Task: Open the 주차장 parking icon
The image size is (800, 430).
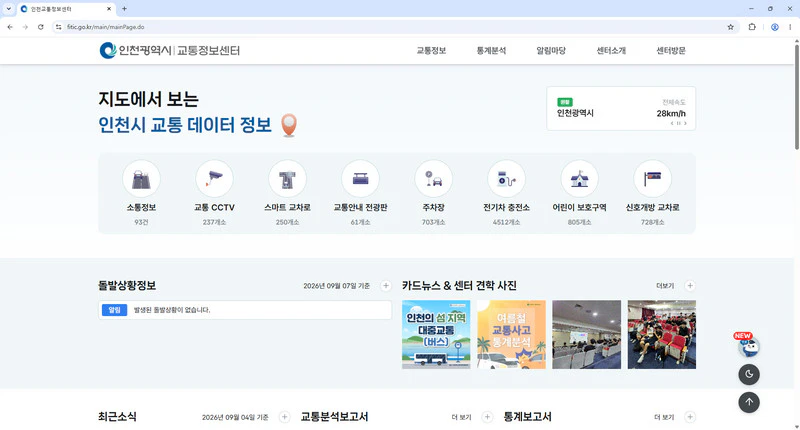Action: [433, 179]
